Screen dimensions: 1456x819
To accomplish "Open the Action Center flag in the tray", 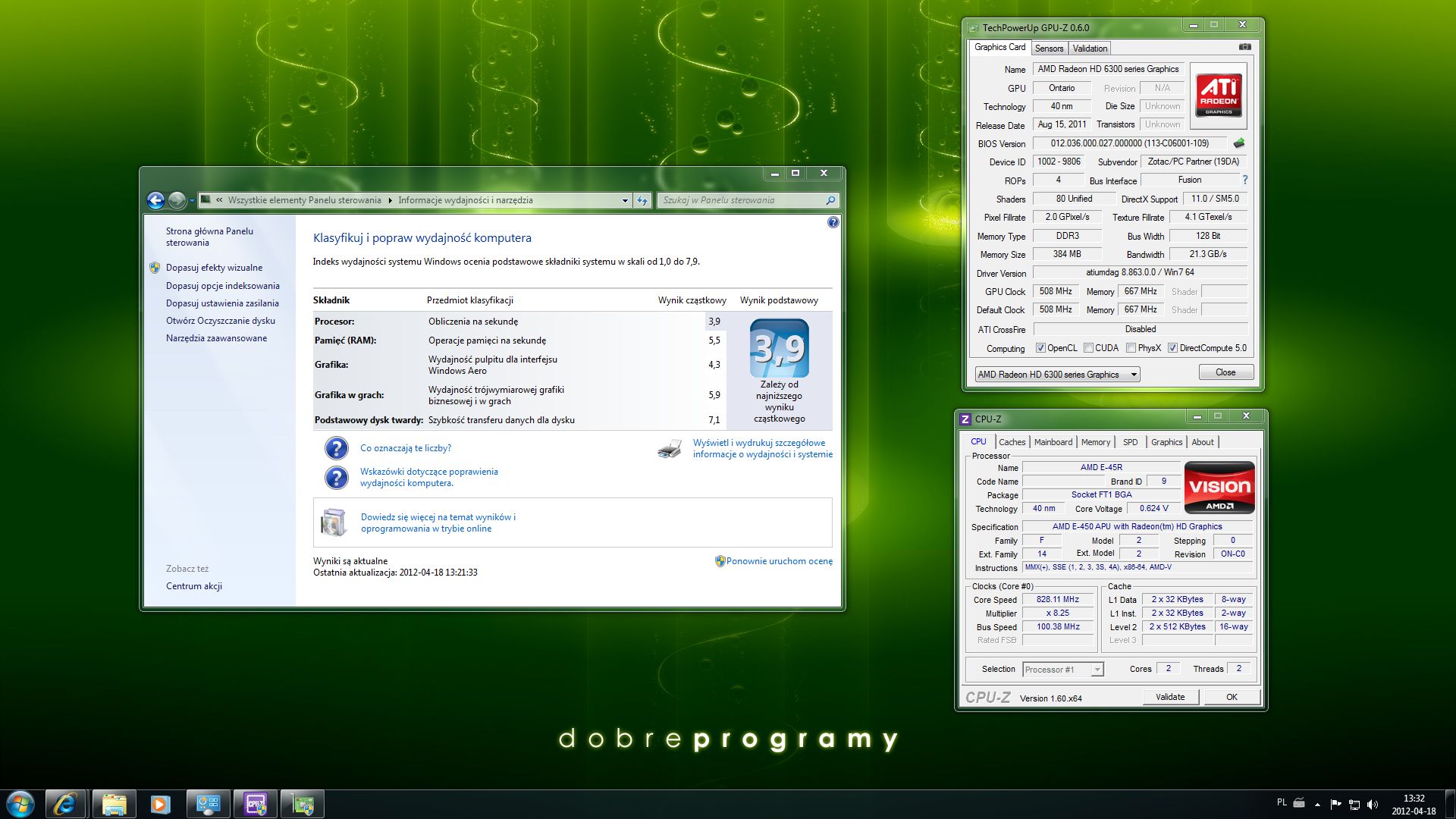I will point(1335,804).
